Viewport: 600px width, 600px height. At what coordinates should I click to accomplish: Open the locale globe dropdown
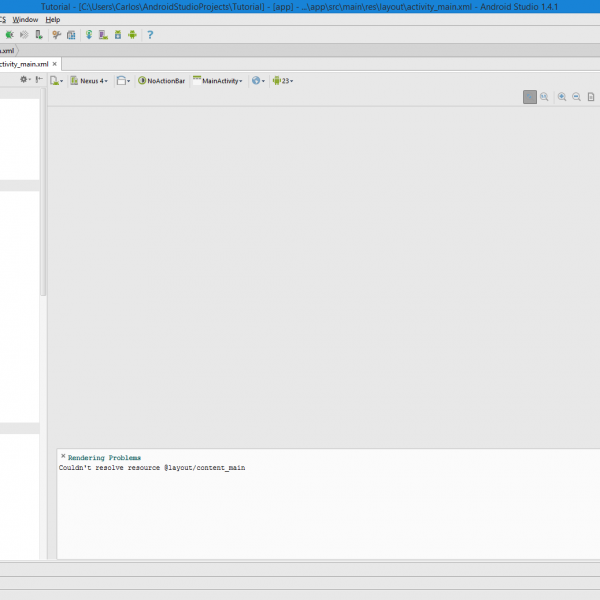[x=258, y=81]
